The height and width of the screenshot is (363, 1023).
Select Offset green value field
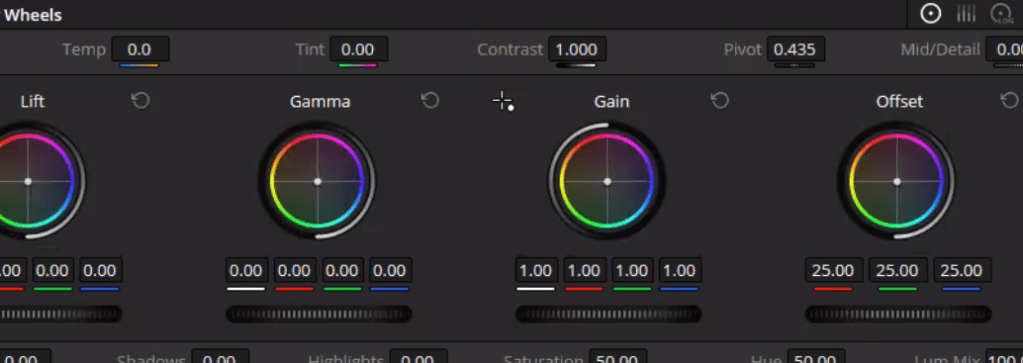tap(898, 270)
